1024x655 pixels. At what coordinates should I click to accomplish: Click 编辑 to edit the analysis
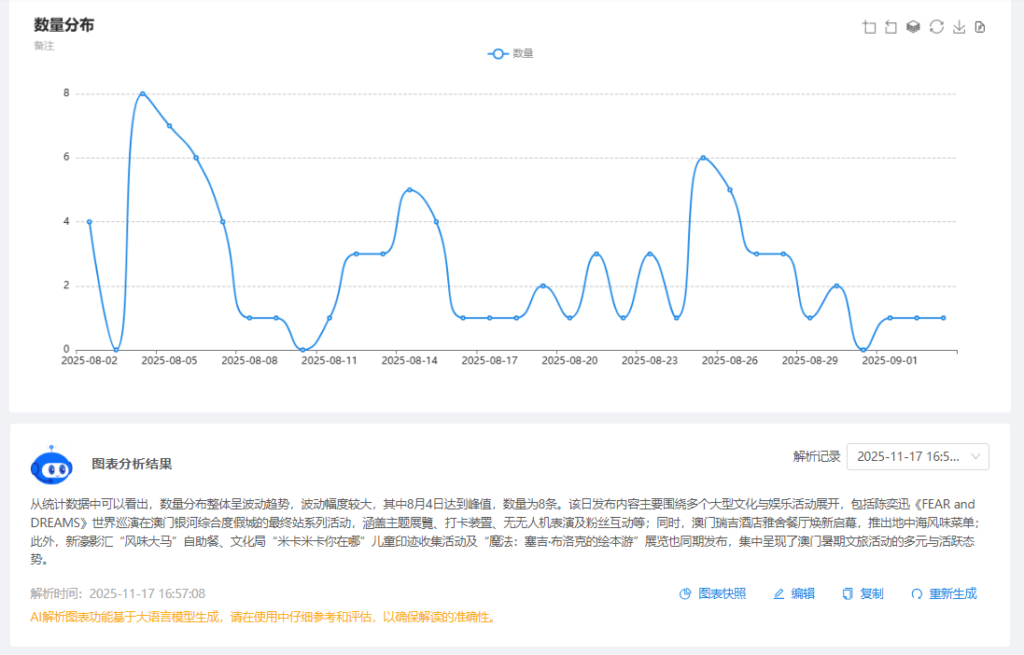point(794,594)
